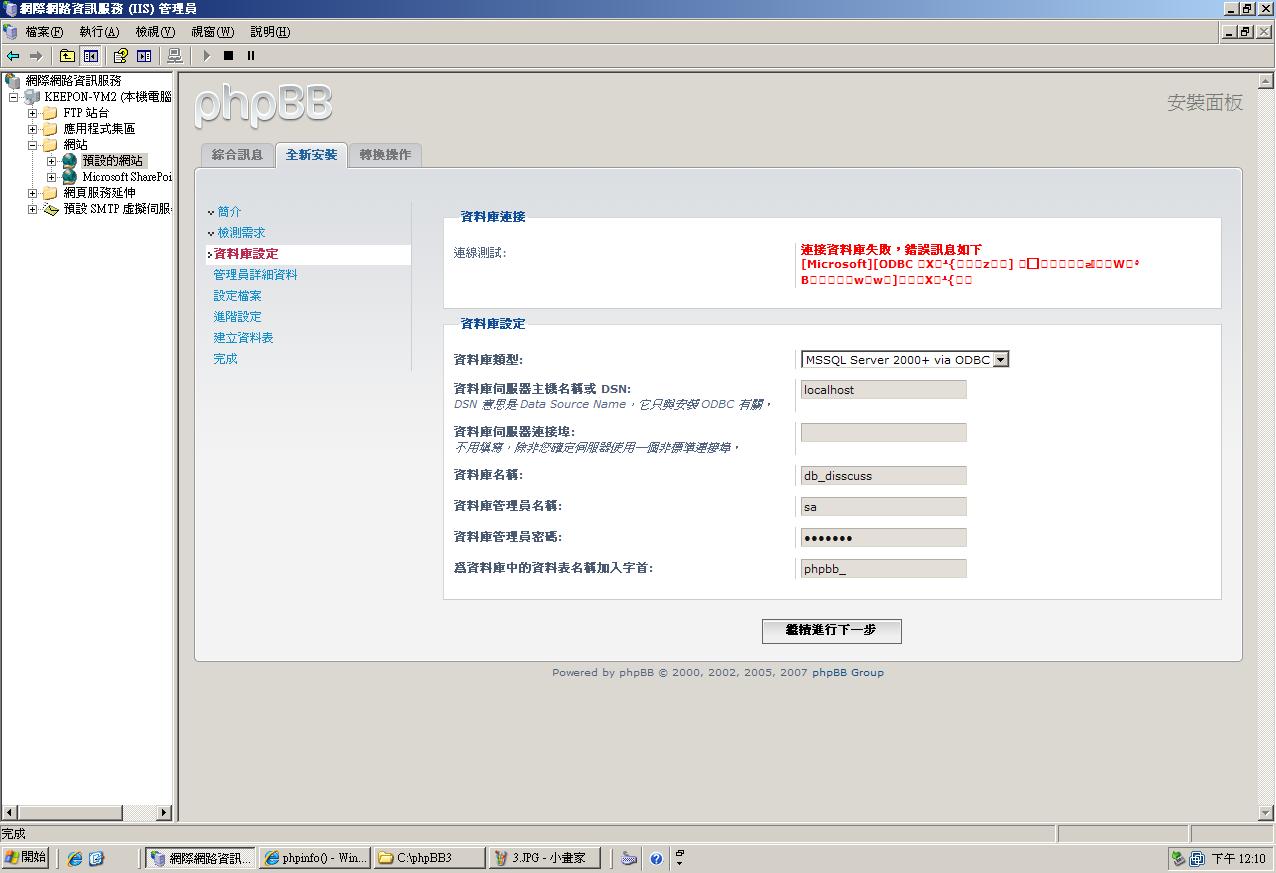Open the phpBB Group footer link

(x=848, y=673)
